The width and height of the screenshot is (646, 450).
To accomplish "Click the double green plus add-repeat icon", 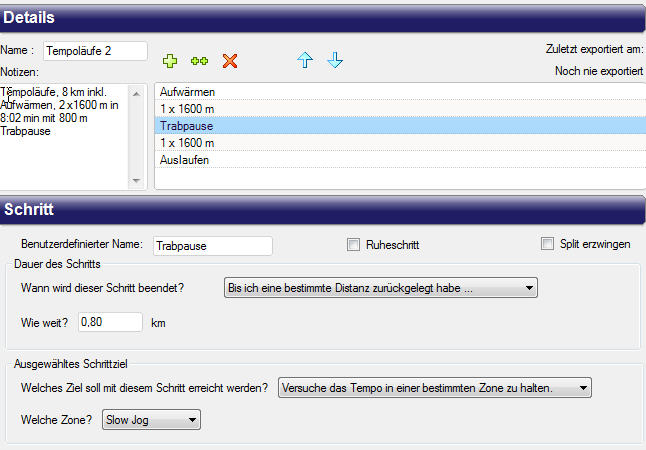I will pos(199,61).
